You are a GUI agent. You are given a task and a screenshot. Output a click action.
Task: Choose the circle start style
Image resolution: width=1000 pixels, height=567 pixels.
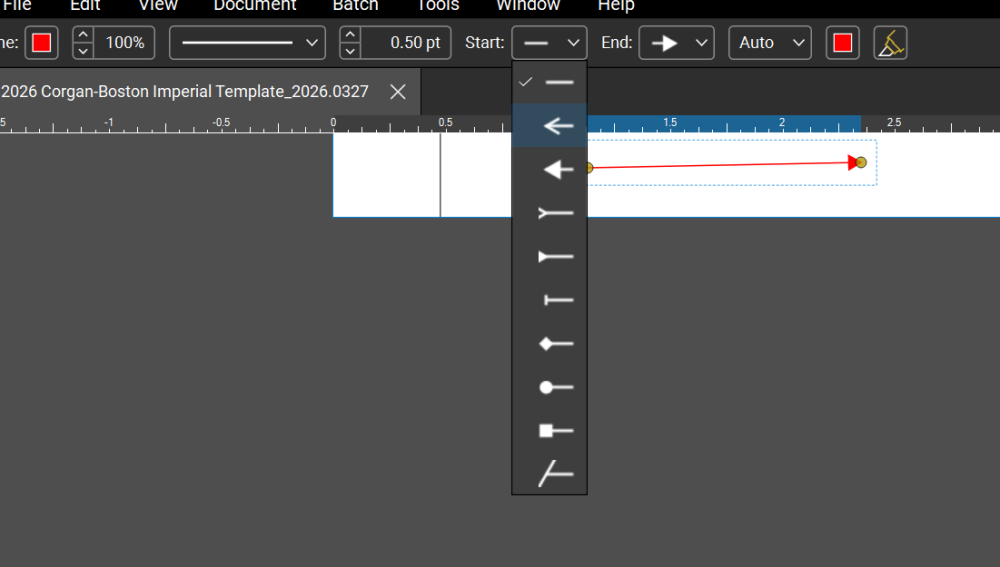[x=549, y=387]
